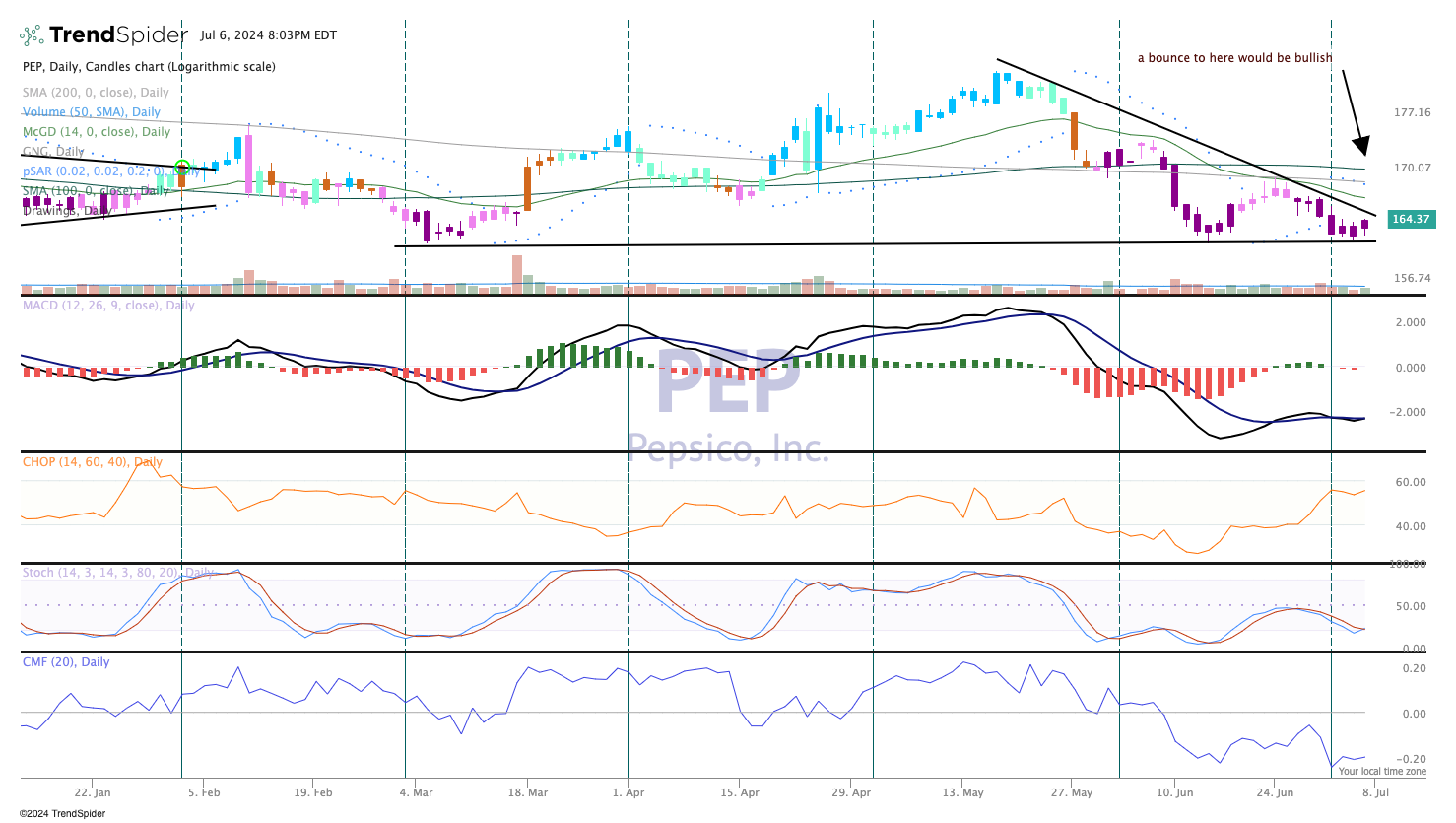Click the green circle signal marker on the price chart
Viewport: 1456px width, 823px height.
(182, 168)
